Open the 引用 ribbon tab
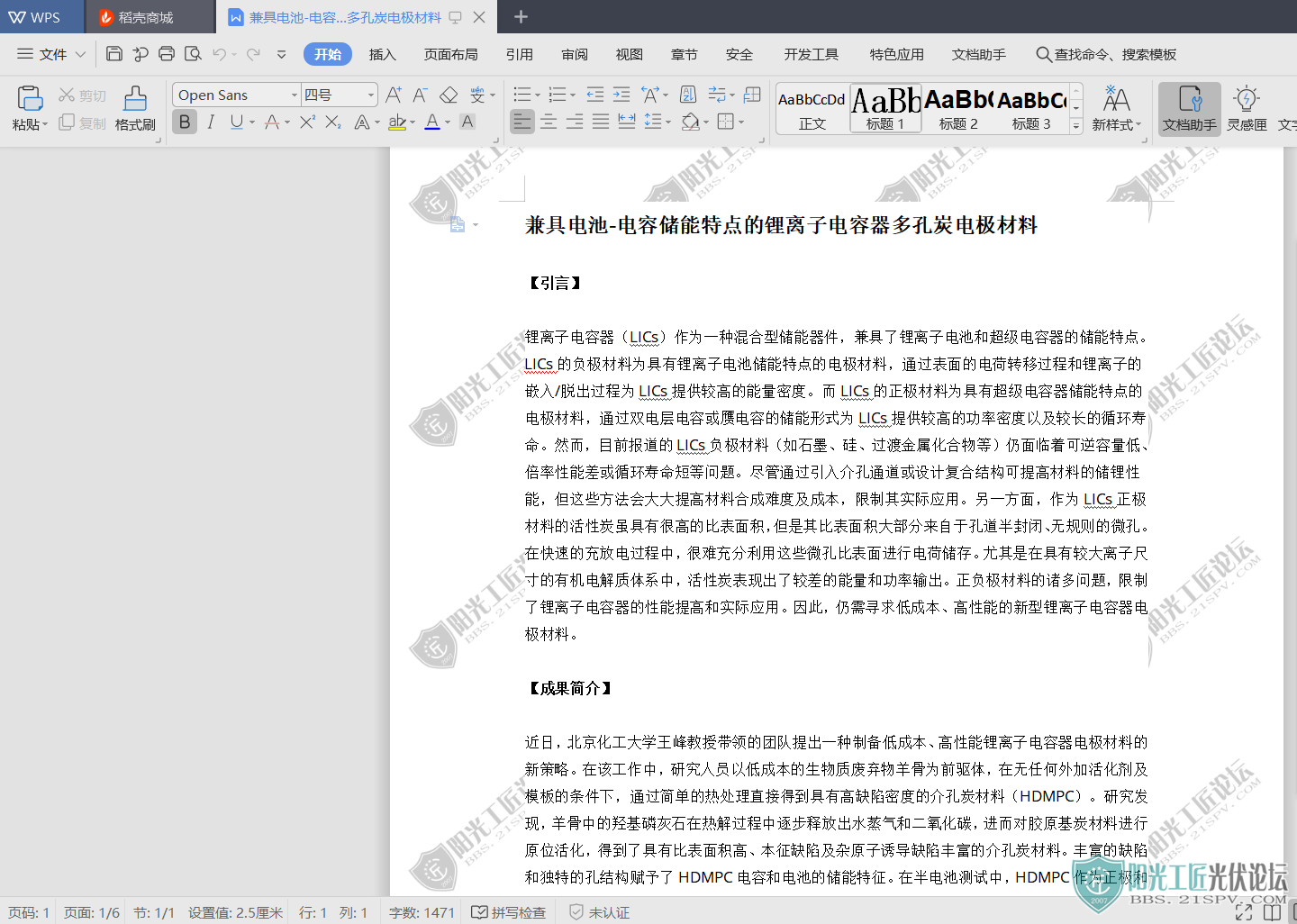1297x924 pixels. point(519,54)
